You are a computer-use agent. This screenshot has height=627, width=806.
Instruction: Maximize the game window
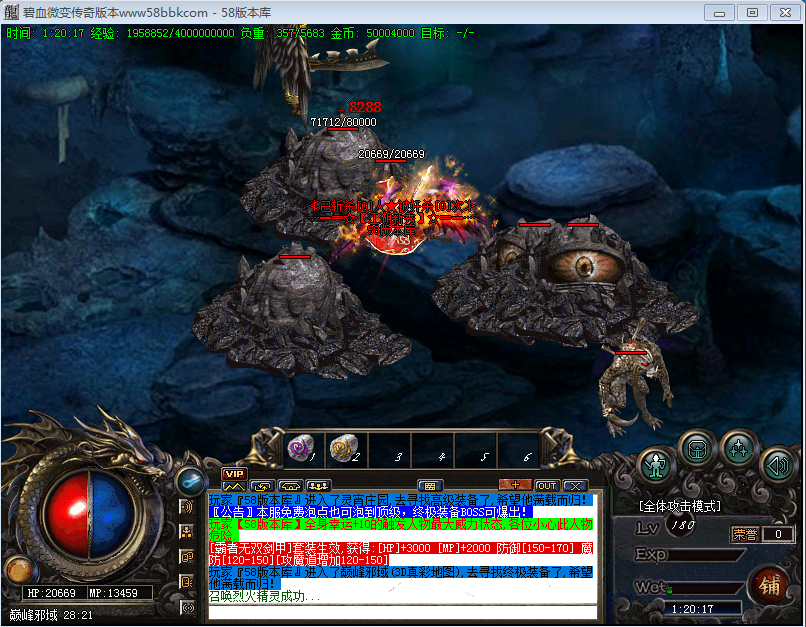coord(752,12)
